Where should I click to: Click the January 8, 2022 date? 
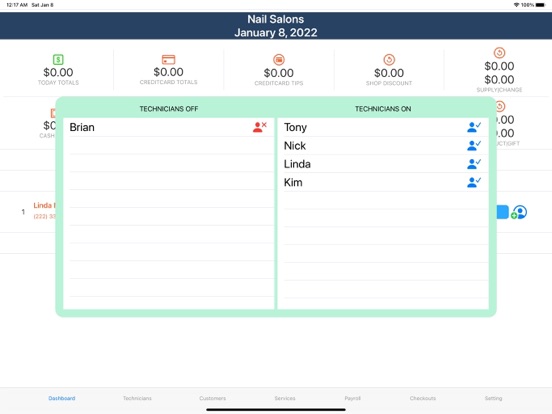(276, 32)
